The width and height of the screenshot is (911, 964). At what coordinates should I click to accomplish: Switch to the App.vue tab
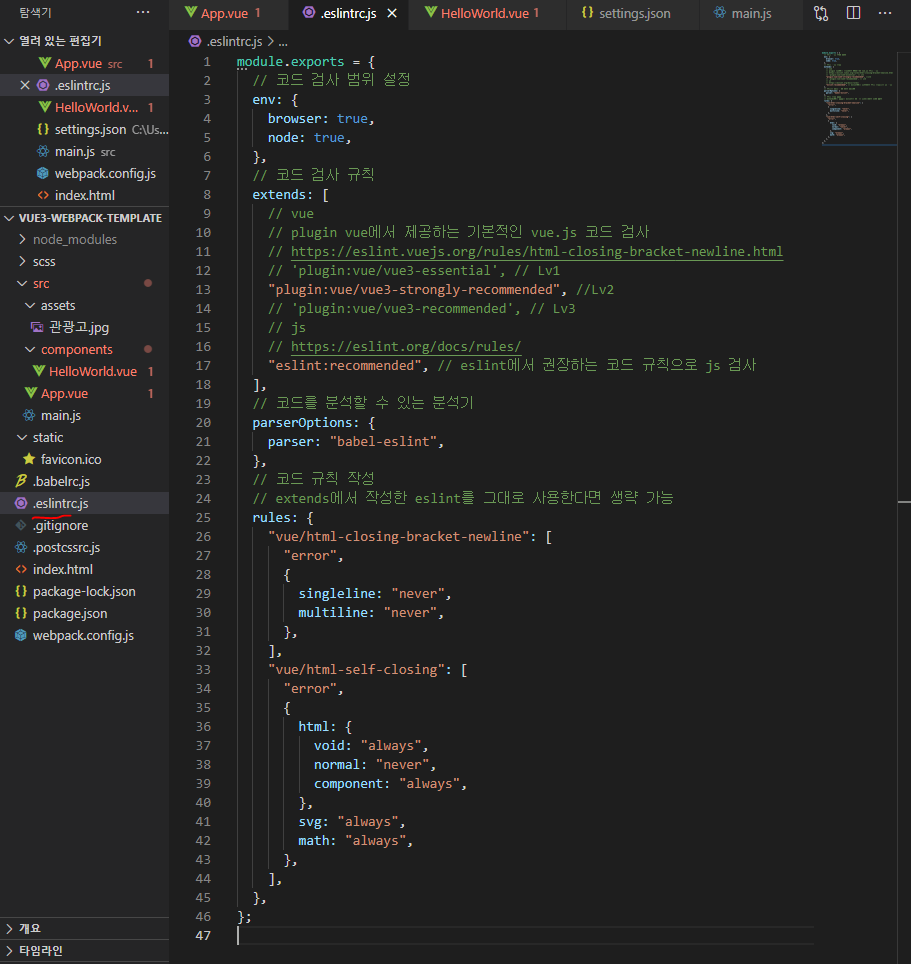228,14
